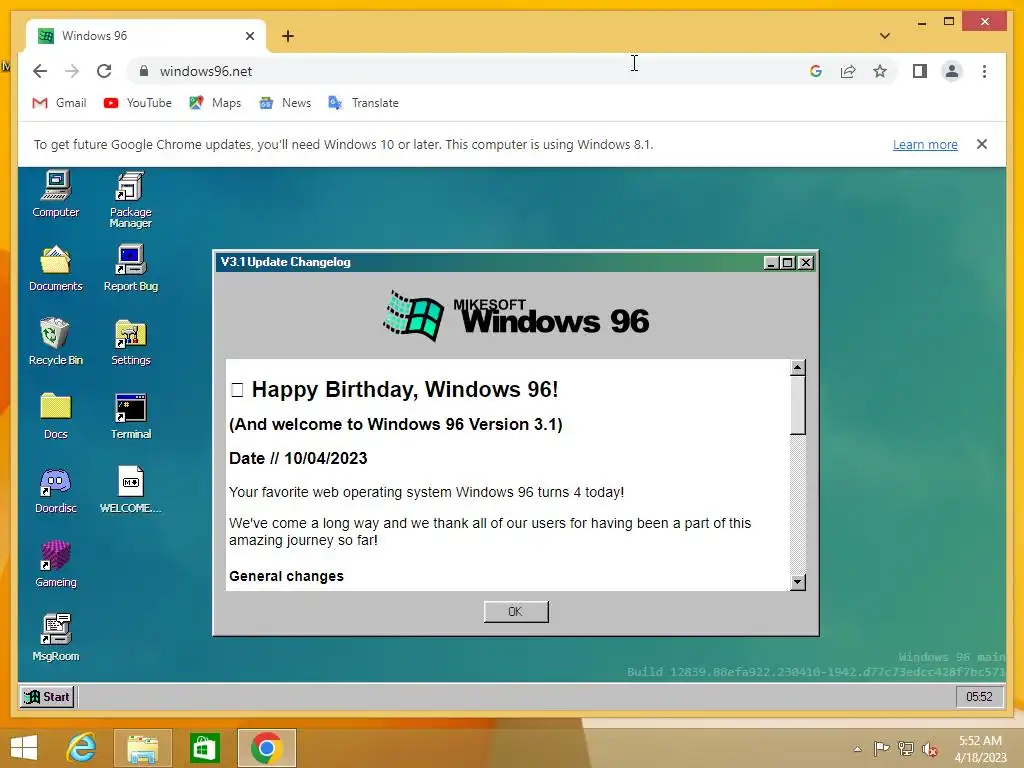Open File Explorer from the taskbar

[x=142, y=748]
